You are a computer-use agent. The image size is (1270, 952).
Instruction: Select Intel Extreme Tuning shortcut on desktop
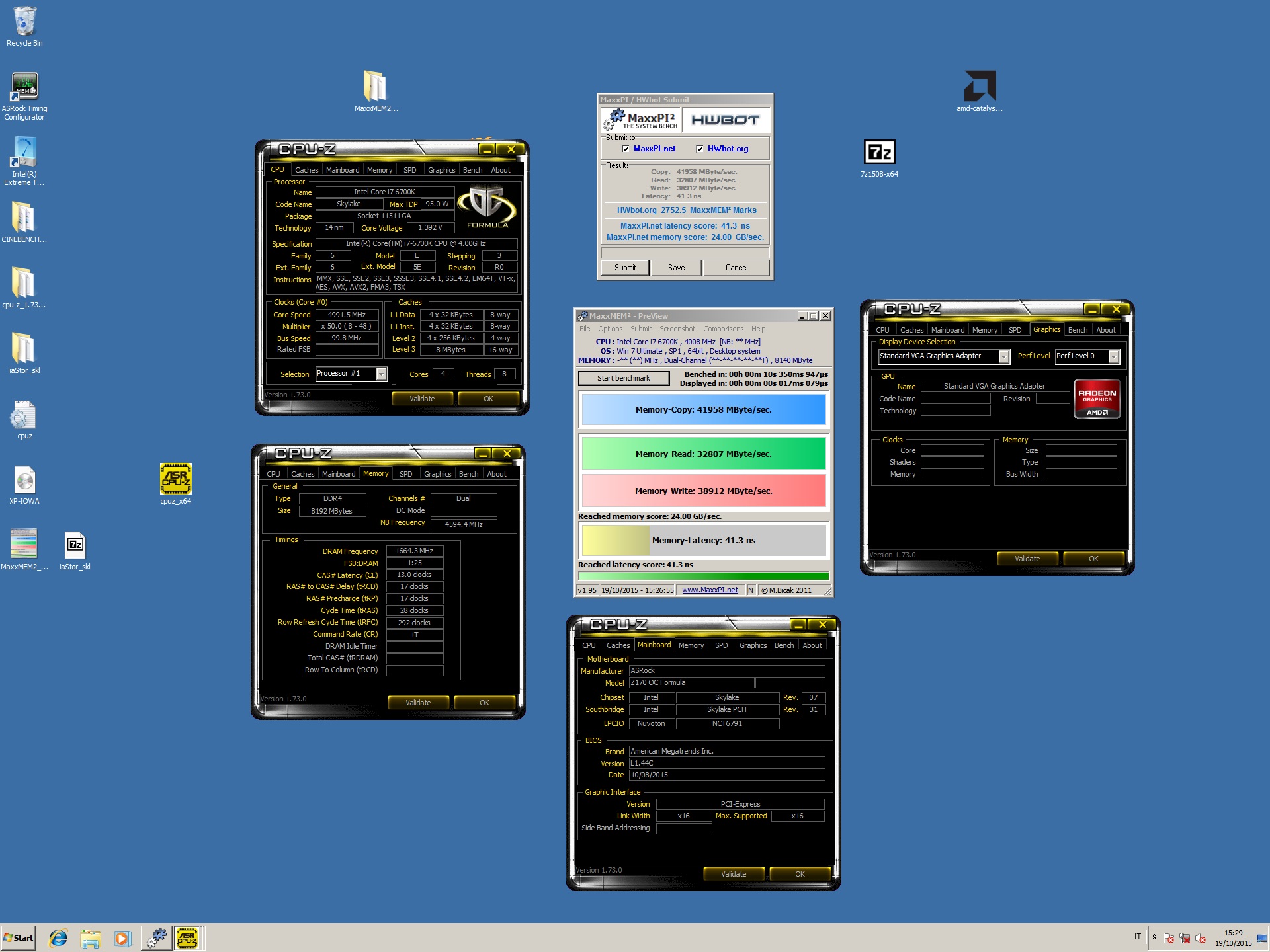coord(24,161)
